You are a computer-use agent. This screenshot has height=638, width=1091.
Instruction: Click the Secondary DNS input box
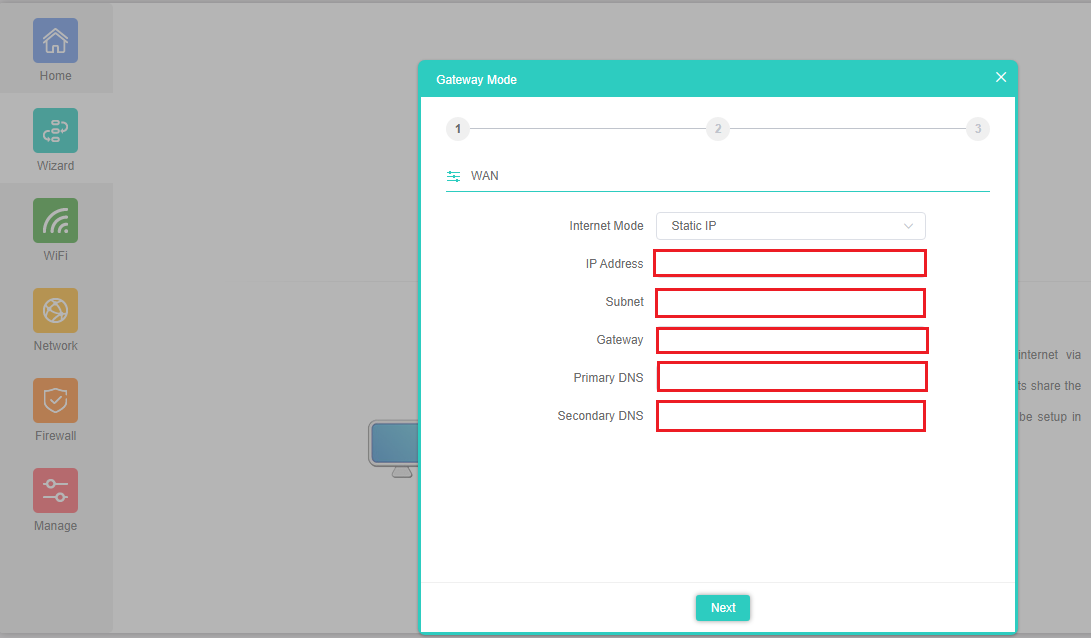790,416
